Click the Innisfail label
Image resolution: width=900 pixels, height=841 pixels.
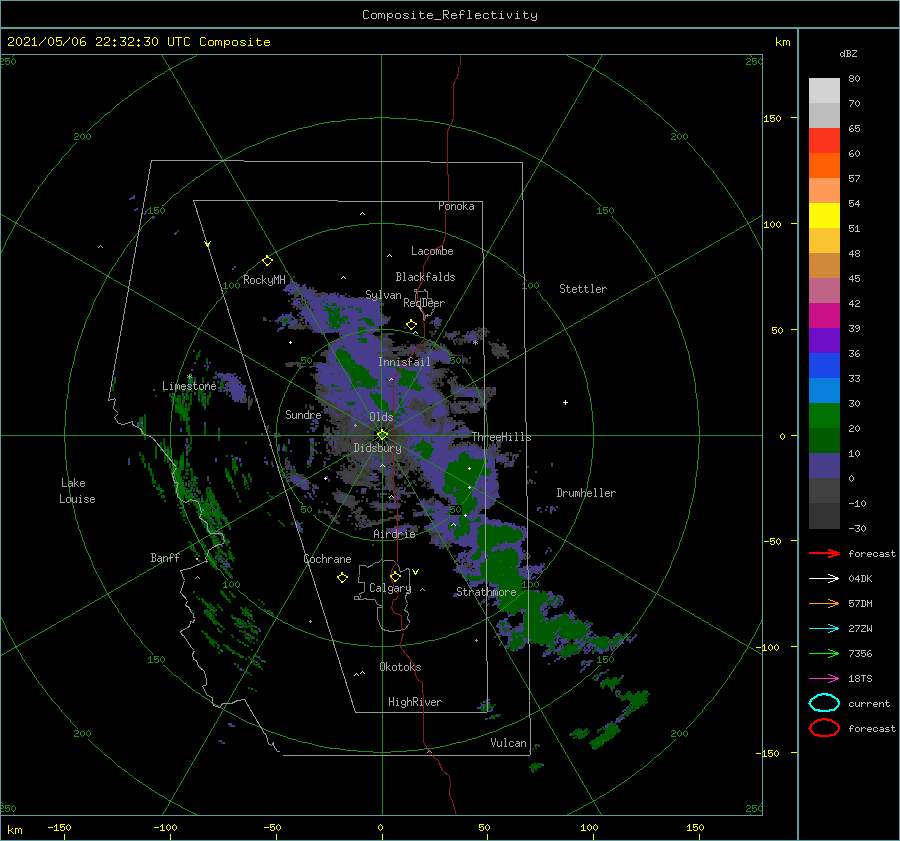point(404,362)
